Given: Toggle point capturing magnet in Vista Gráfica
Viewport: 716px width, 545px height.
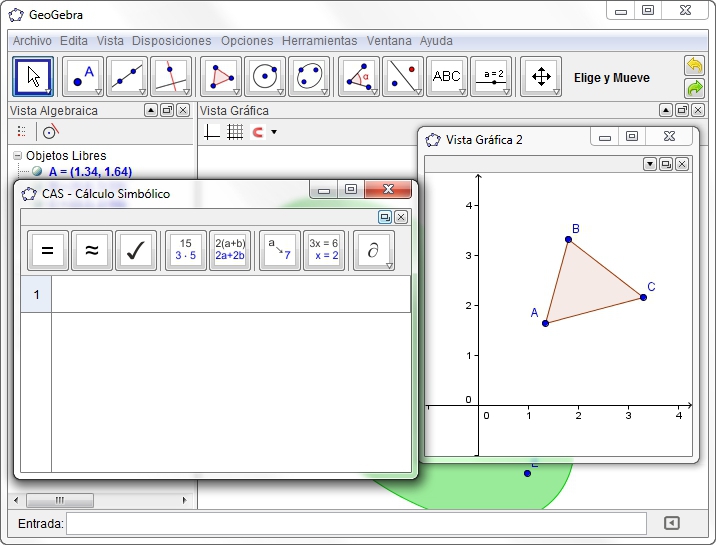Looking at the screenshot, I should click(258, 132).
